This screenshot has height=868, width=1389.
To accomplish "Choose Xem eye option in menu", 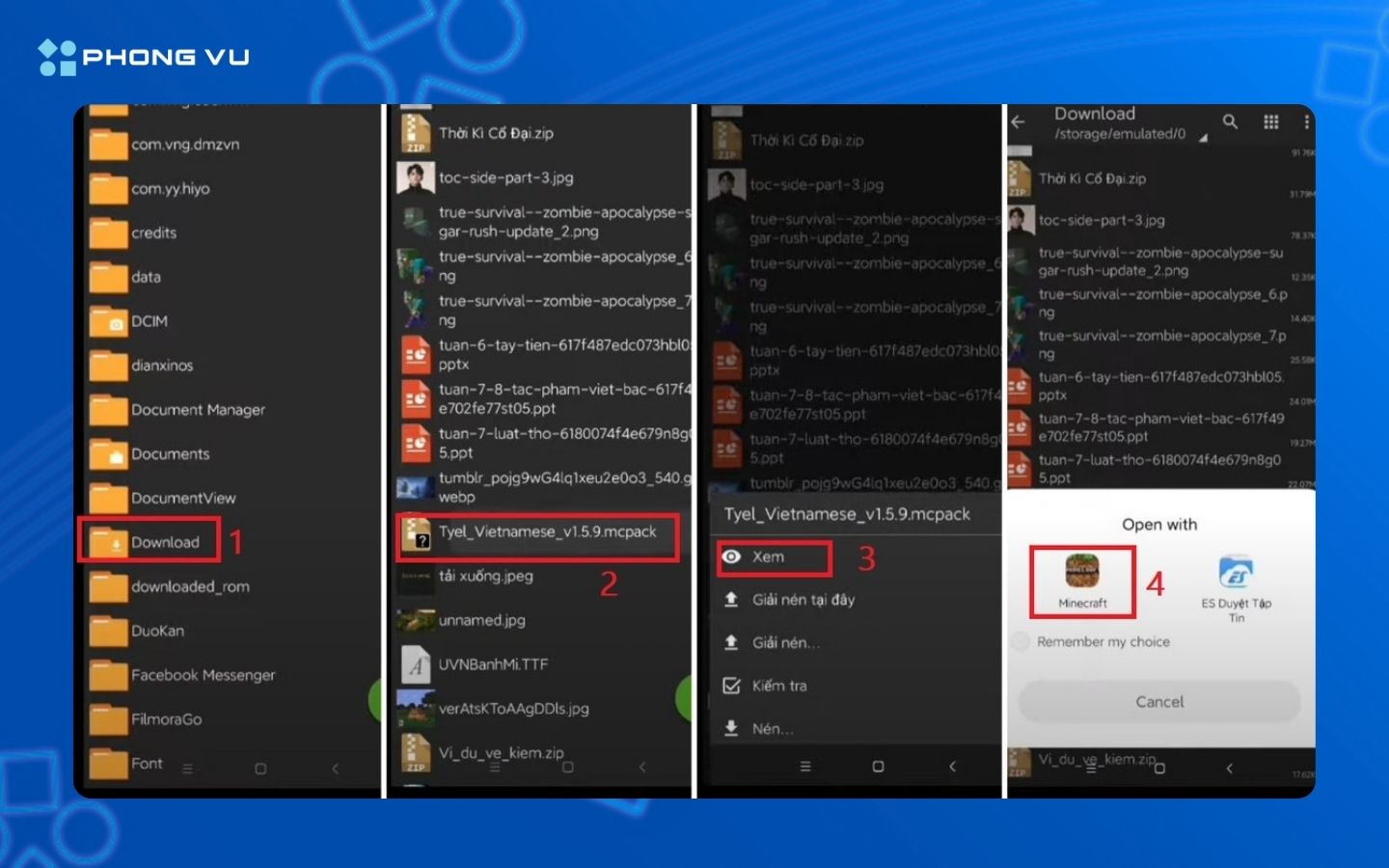I will click(768, 556).
